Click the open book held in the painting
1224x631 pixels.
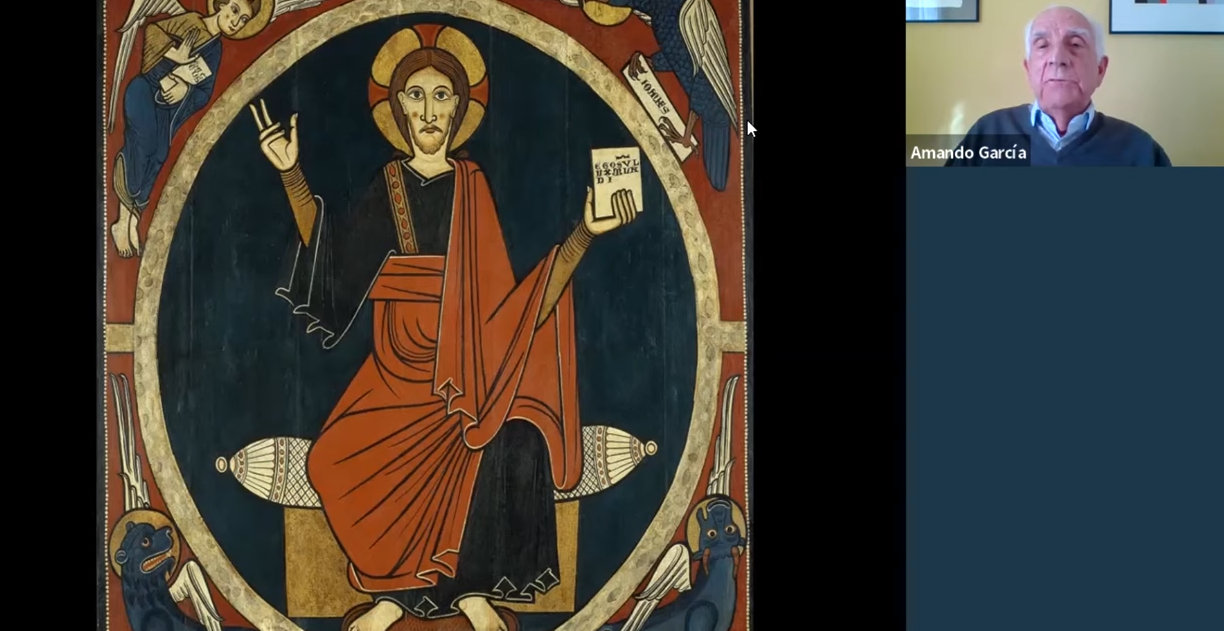click(x=615, y=181)
